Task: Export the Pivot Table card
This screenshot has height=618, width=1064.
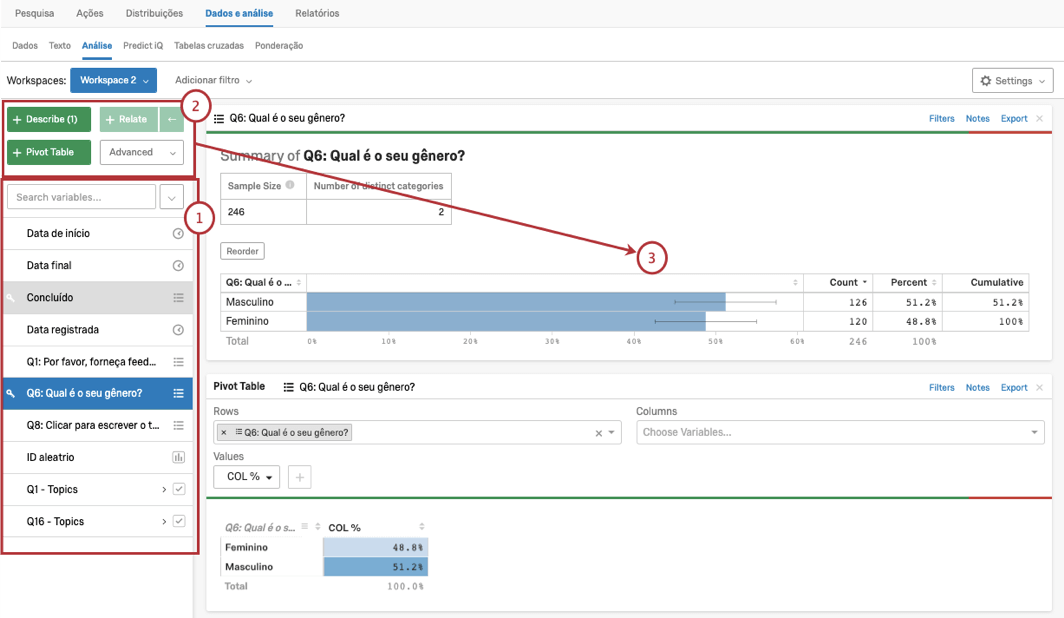Action: point(1014,387)
